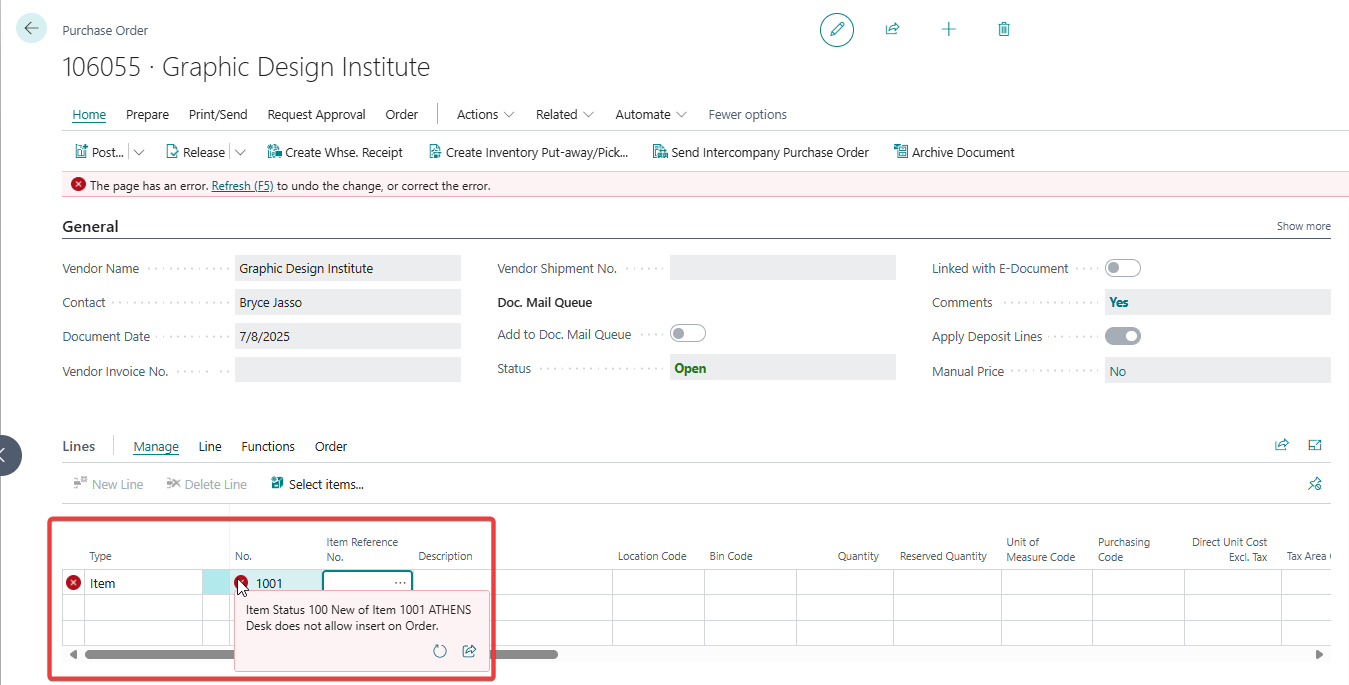Toggle Linked with E-Document switch
The width and height of the screenshot is (1349, 685).
coord(1123,268)
